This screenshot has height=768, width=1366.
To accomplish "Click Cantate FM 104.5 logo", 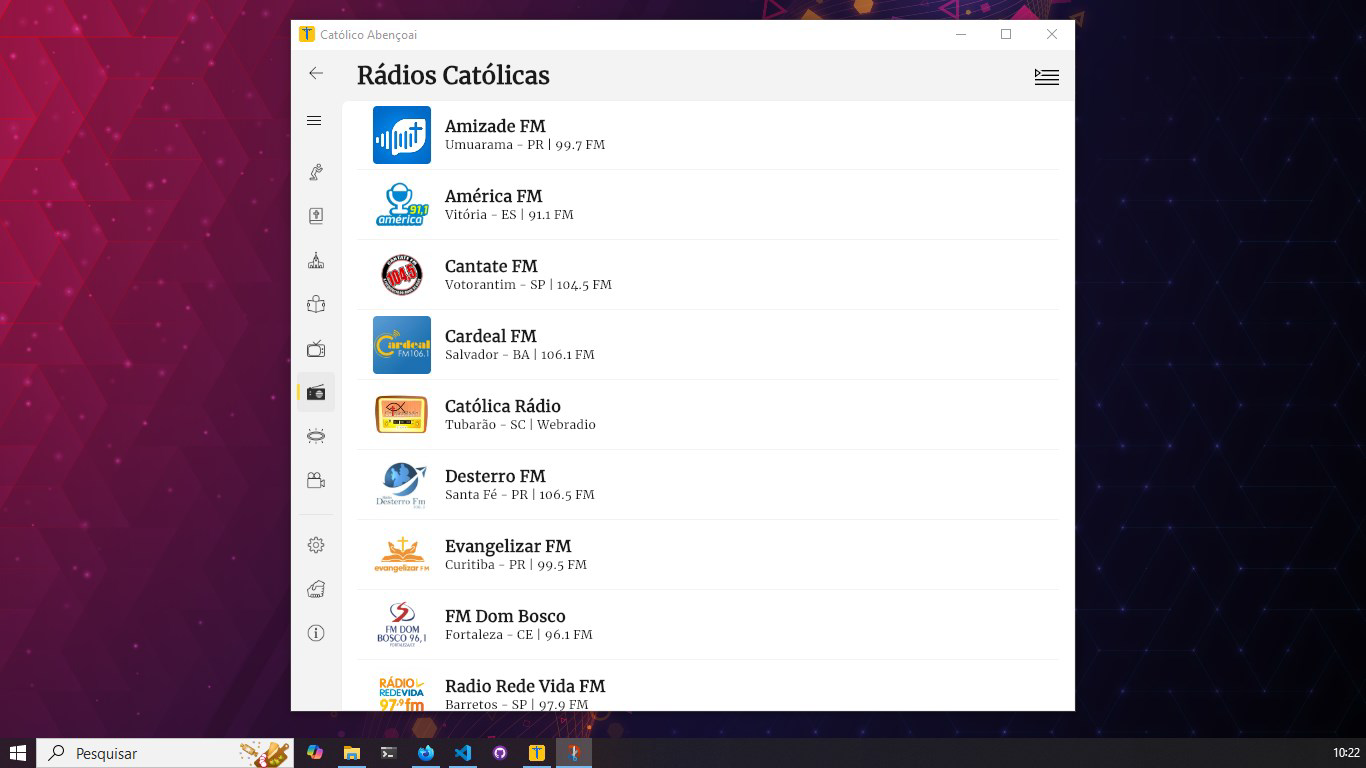I will tap(402, 275).
